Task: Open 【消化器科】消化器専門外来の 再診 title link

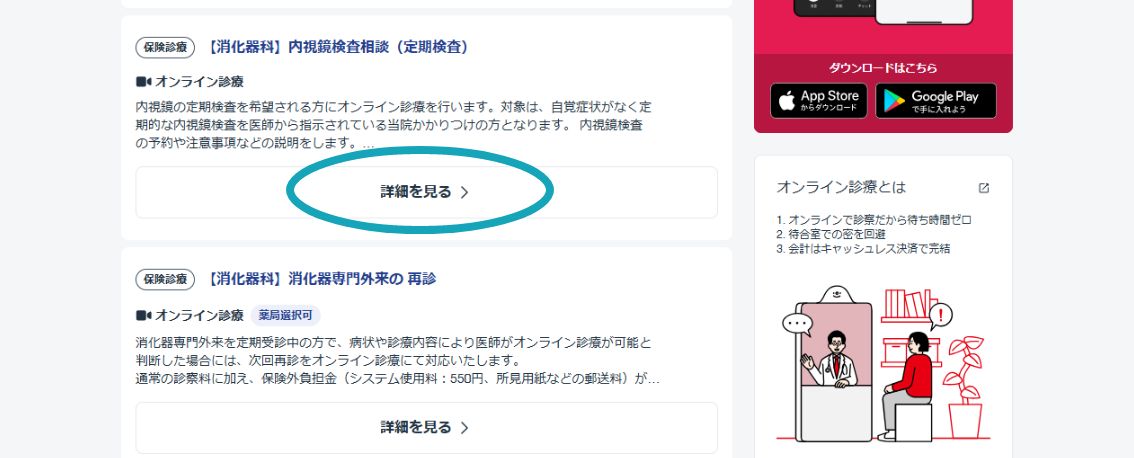Action: (320, 279)
